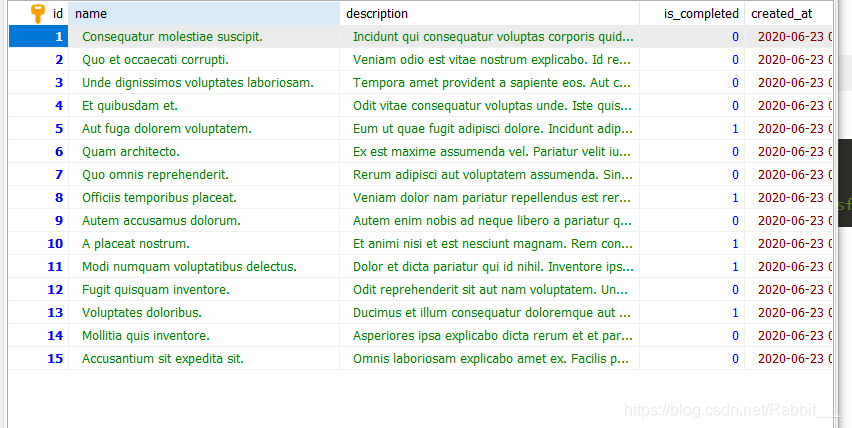This screenshot has height=428, width=852.
Task: Select is_completed value in row 13
Action: 735,313
